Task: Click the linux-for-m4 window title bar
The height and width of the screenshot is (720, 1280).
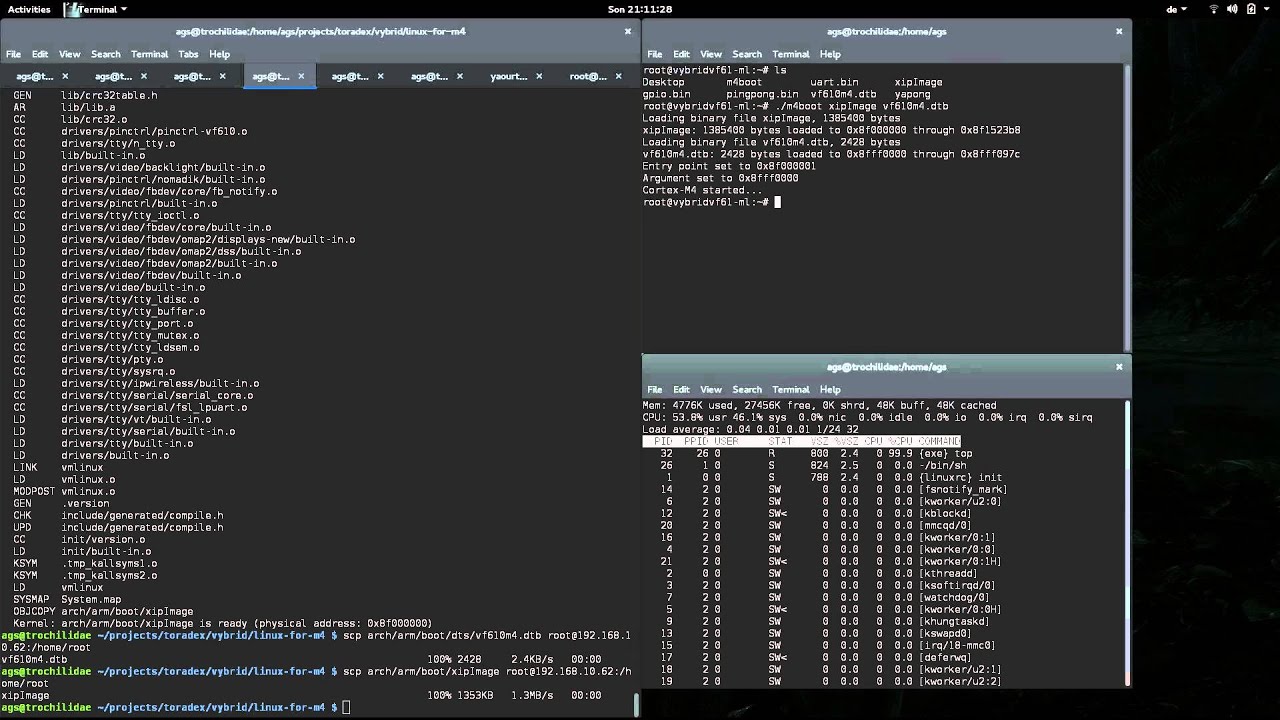Action: [320, 31]
